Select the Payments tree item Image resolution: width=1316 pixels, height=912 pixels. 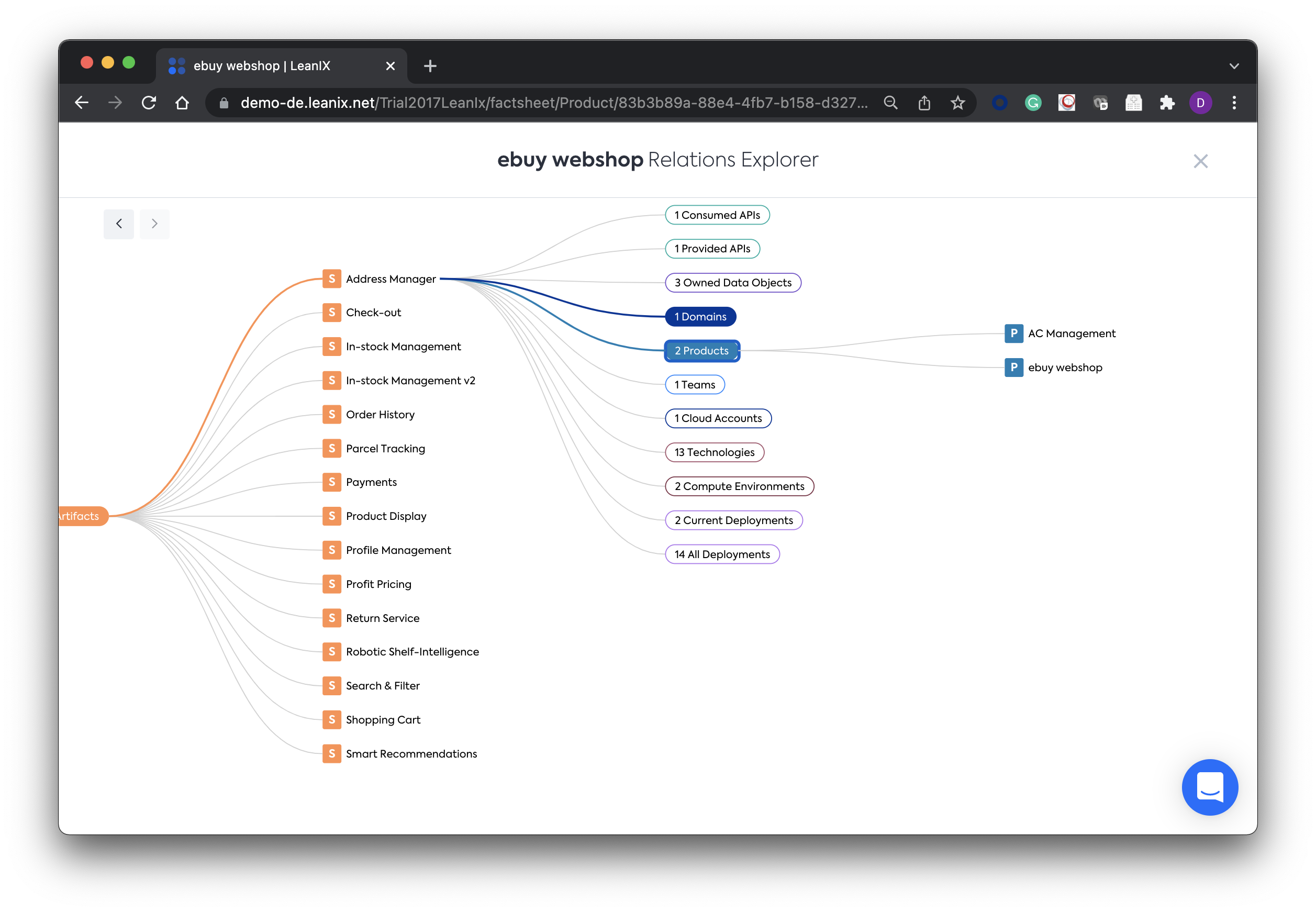(x=371, y=482)
